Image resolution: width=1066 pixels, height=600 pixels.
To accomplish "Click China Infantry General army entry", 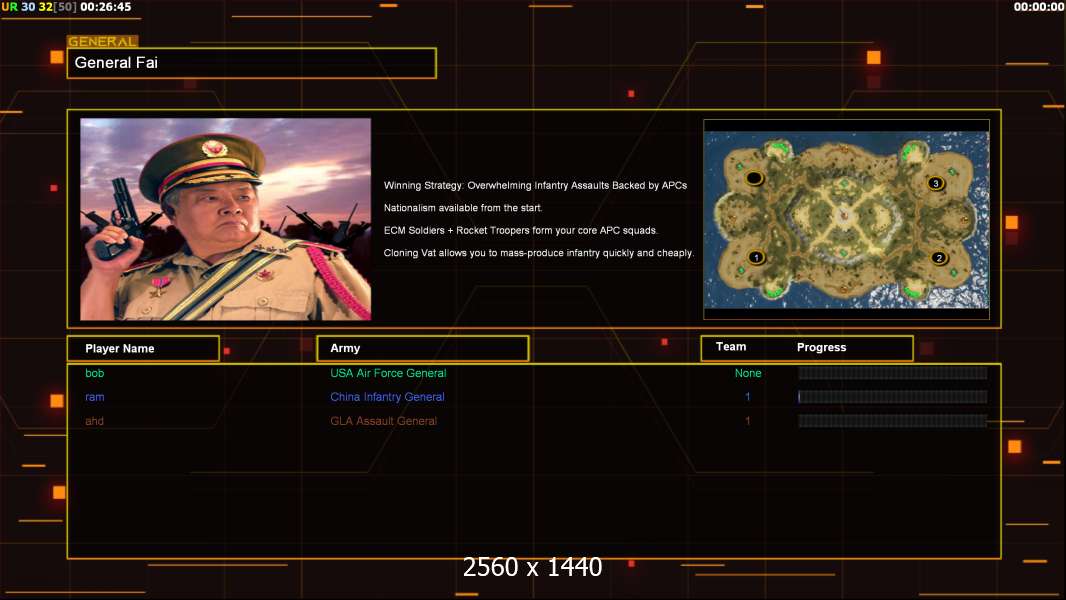I will coord(388,397).
